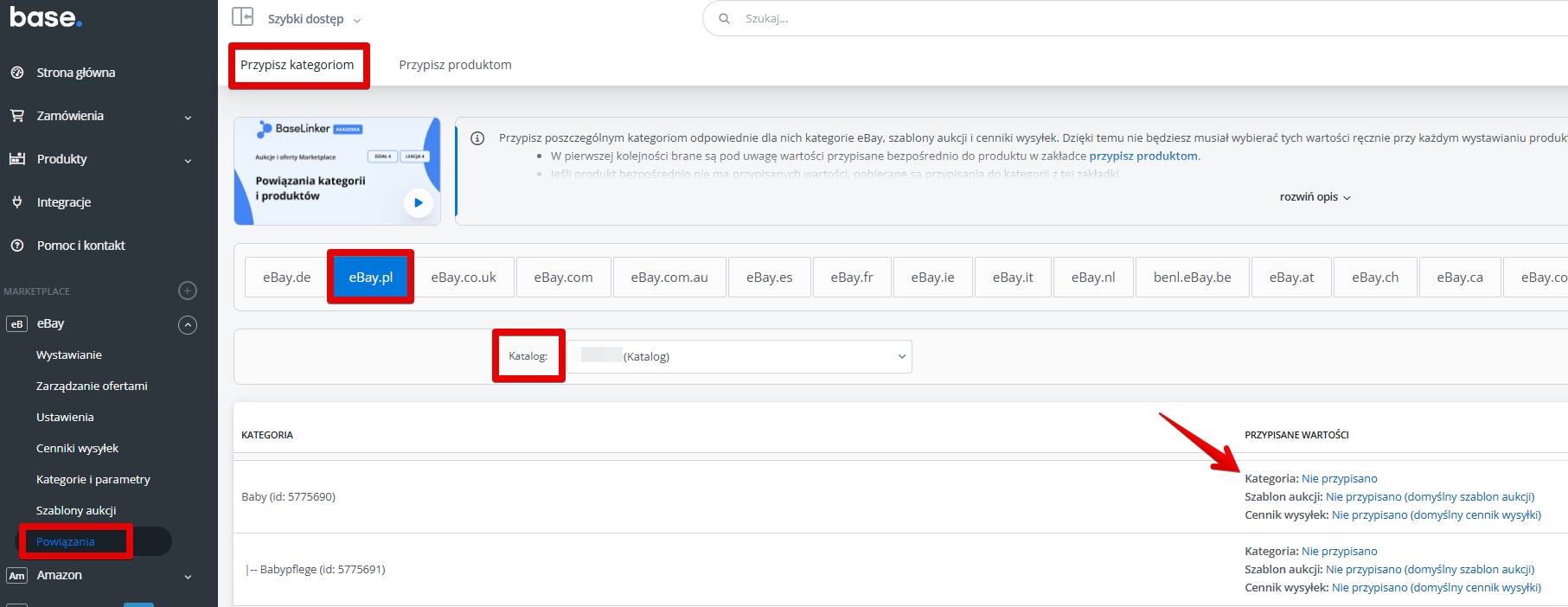Expand description with rozwiń opis
1568x607 pixels.
pos(1315,197)
